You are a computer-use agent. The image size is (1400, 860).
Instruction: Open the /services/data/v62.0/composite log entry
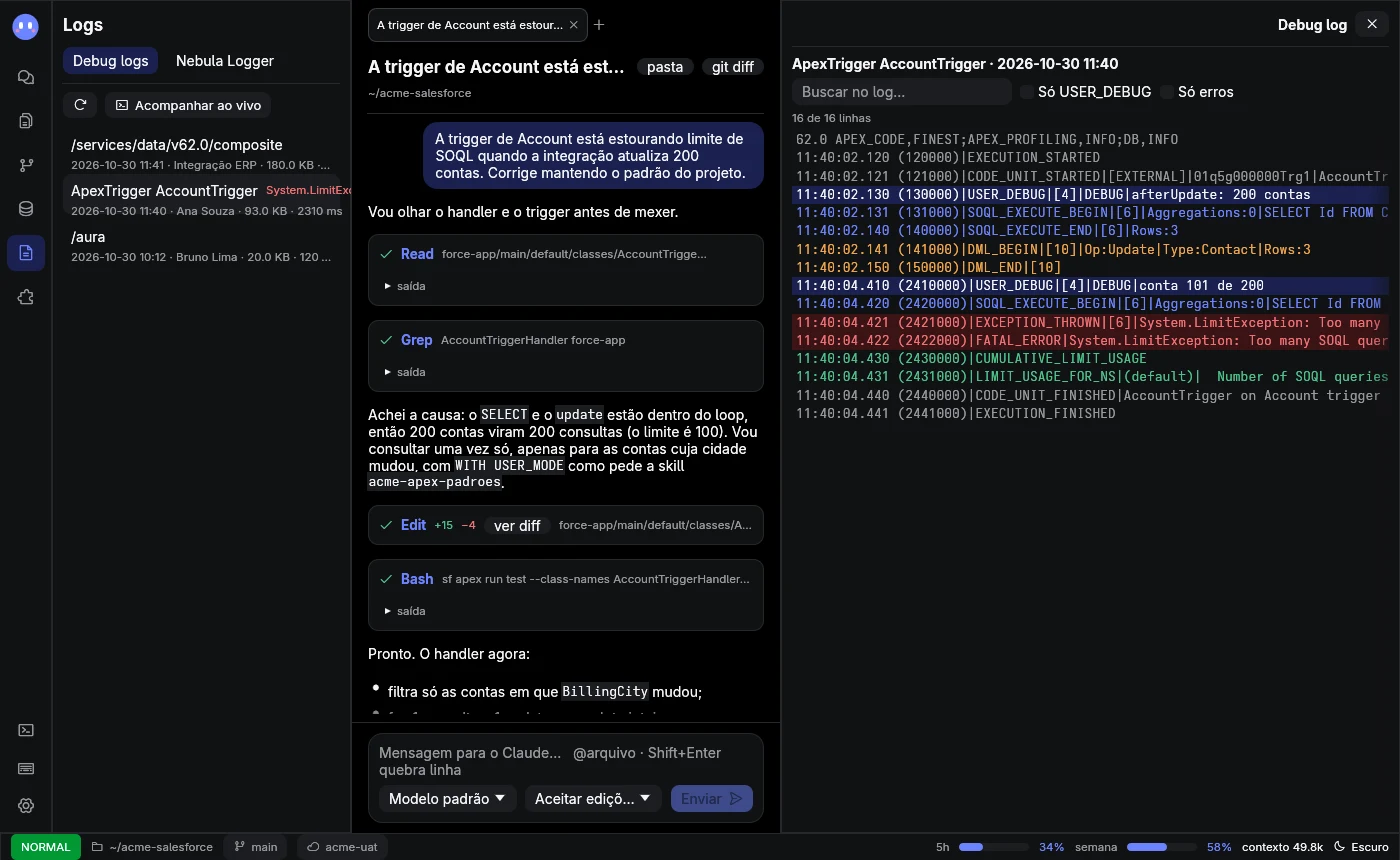click(x=201, y=154)
